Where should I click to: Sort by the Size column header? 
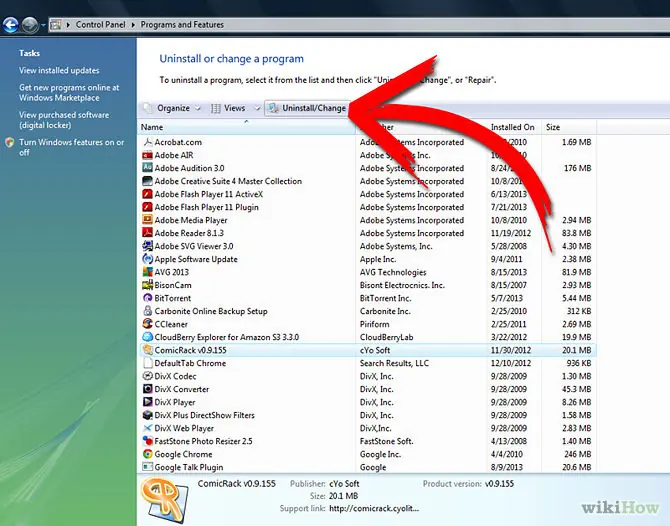568,127
